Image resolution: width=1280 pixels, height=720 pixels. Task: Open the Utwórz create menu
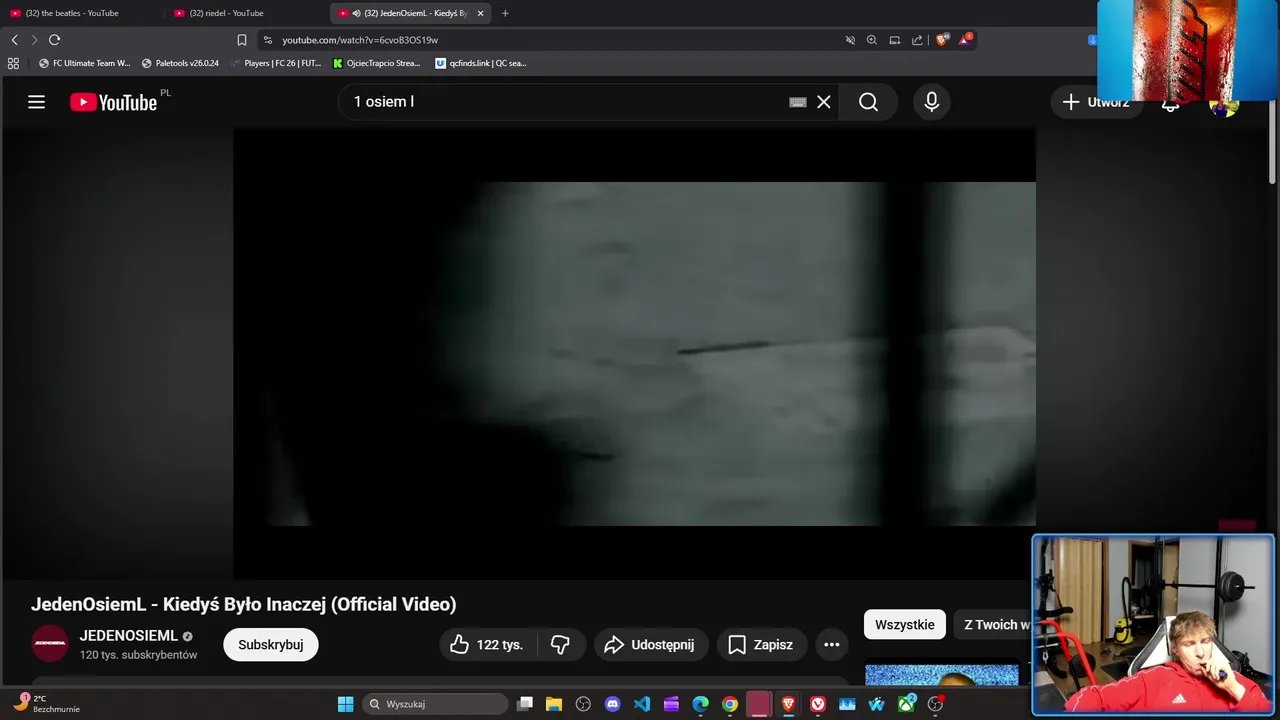1096,102
